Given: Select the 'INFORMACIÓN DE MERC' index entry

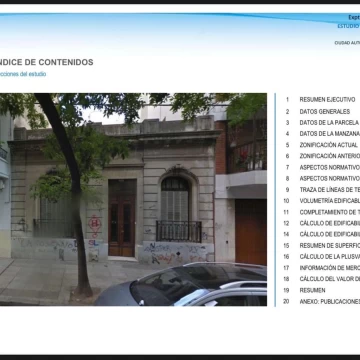Looking at the screenshot, I should (x=330, y=268).
